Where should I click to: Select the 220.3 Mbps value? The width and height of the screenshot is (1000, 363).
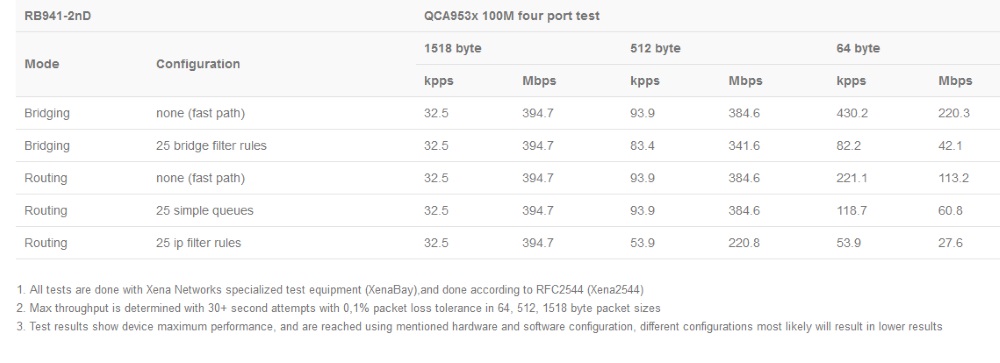(x=953, y=114)
